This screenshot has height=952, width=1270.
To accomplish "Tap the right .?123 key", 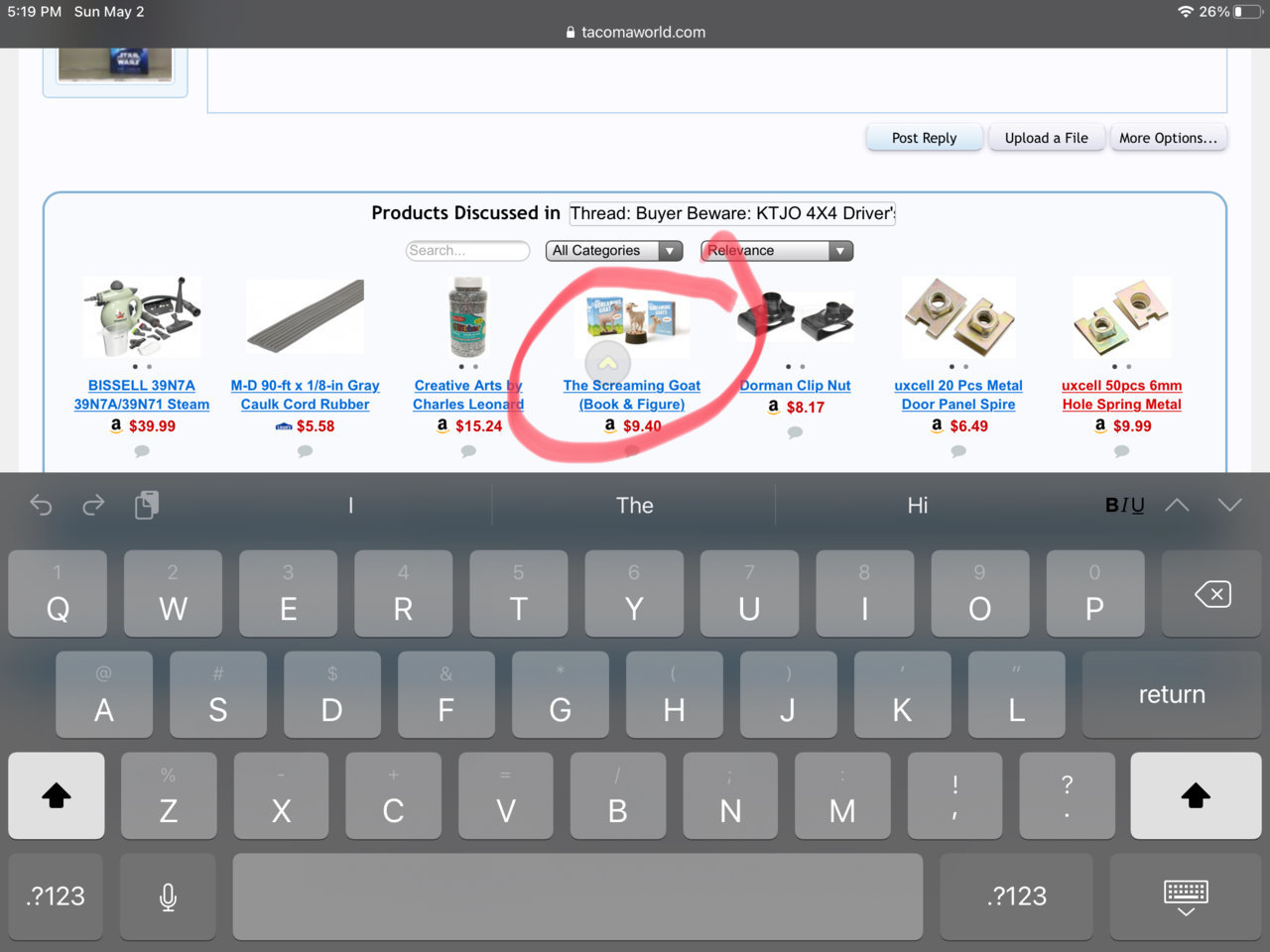I will point(1017,896).
